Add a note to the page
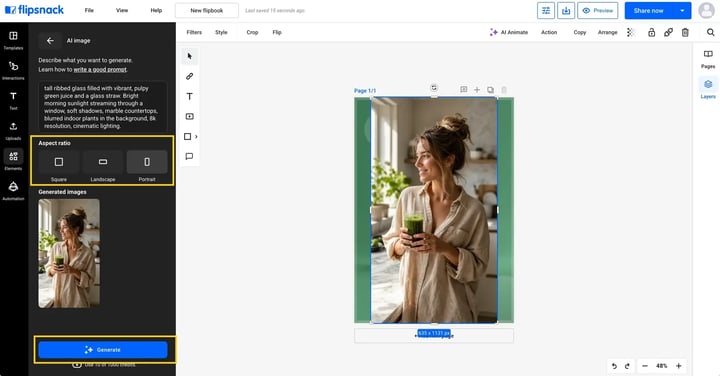The image size is (720, 376). [464, 90]
